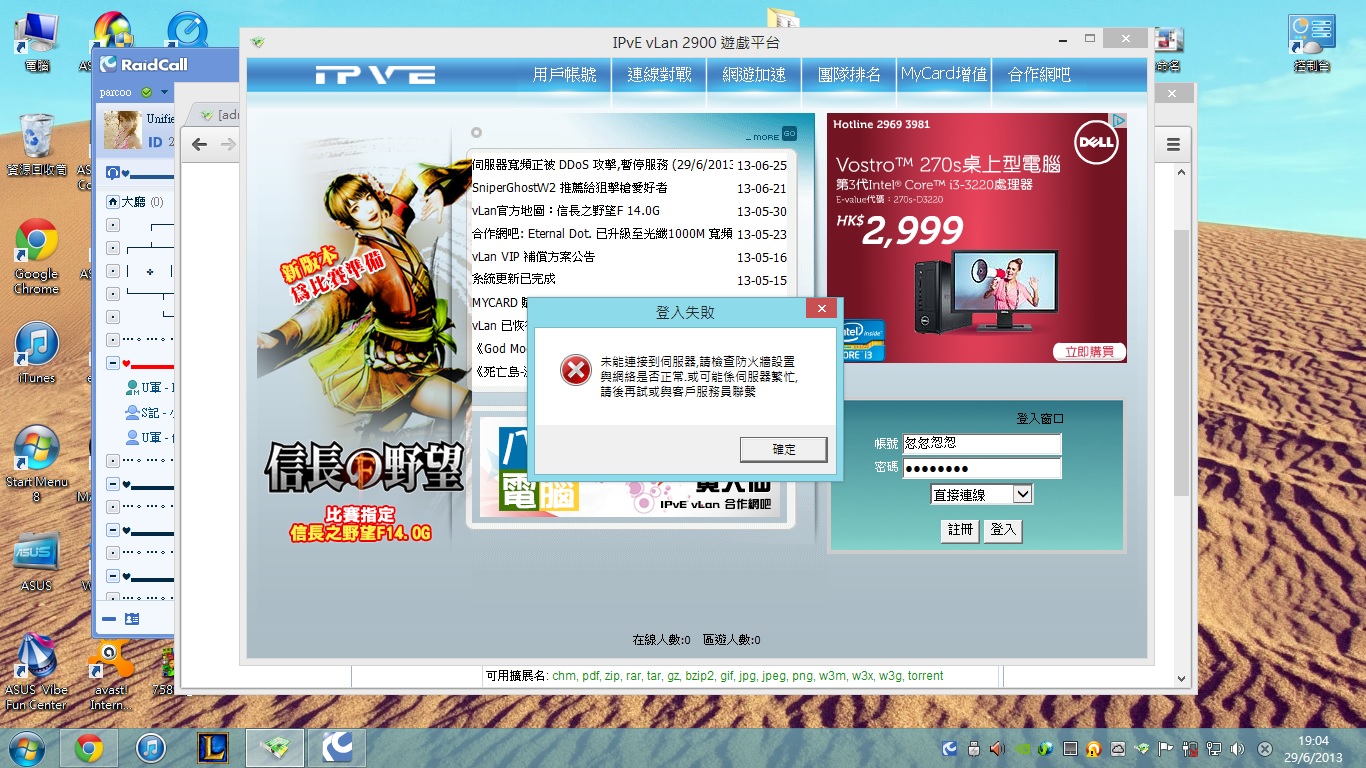Open the ASUS Vibe Fun Center shortcut
Screen dimensions: 1366x768
pyautogui.click(x=36, y=671)
